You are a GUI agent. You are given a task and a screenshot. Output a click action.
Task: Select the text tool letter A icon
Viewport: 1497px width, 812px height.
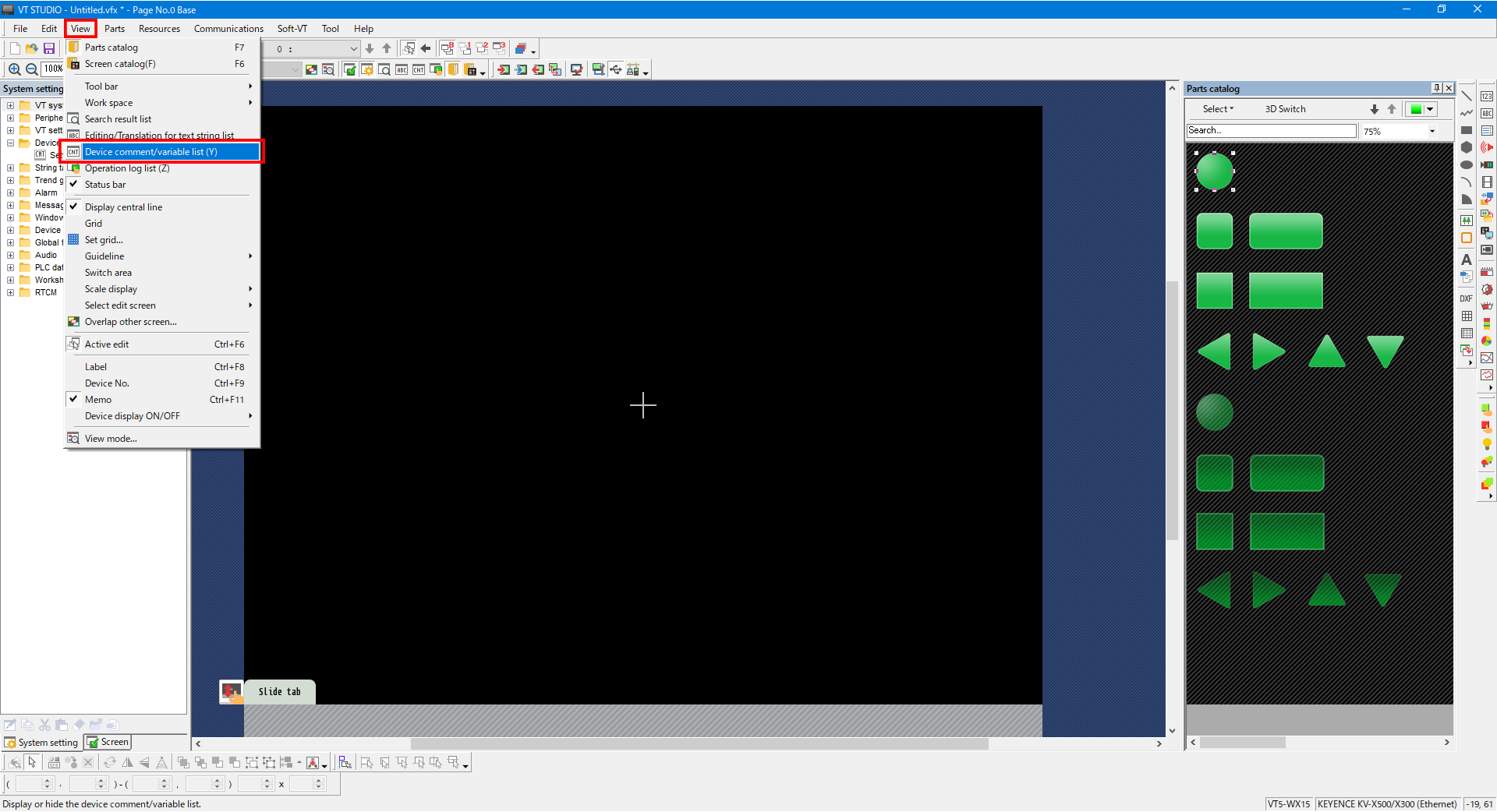(1467, 259)
